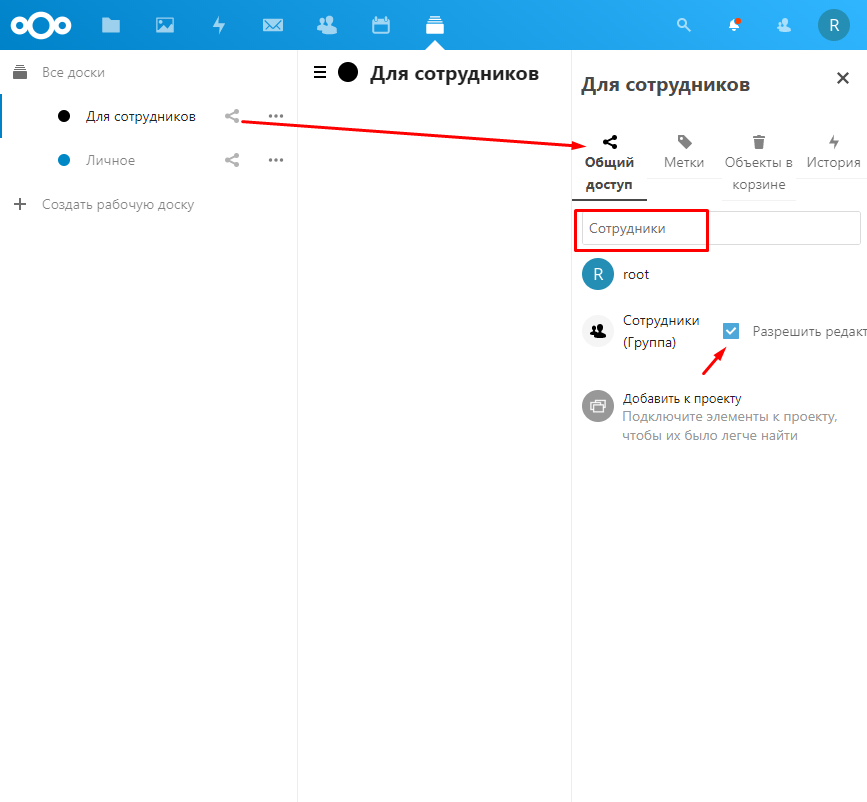Image resolution: width=867 pixels, height=802 pixels.
Task: Click the Сотрудники share search field
Action: coord(721,228)
